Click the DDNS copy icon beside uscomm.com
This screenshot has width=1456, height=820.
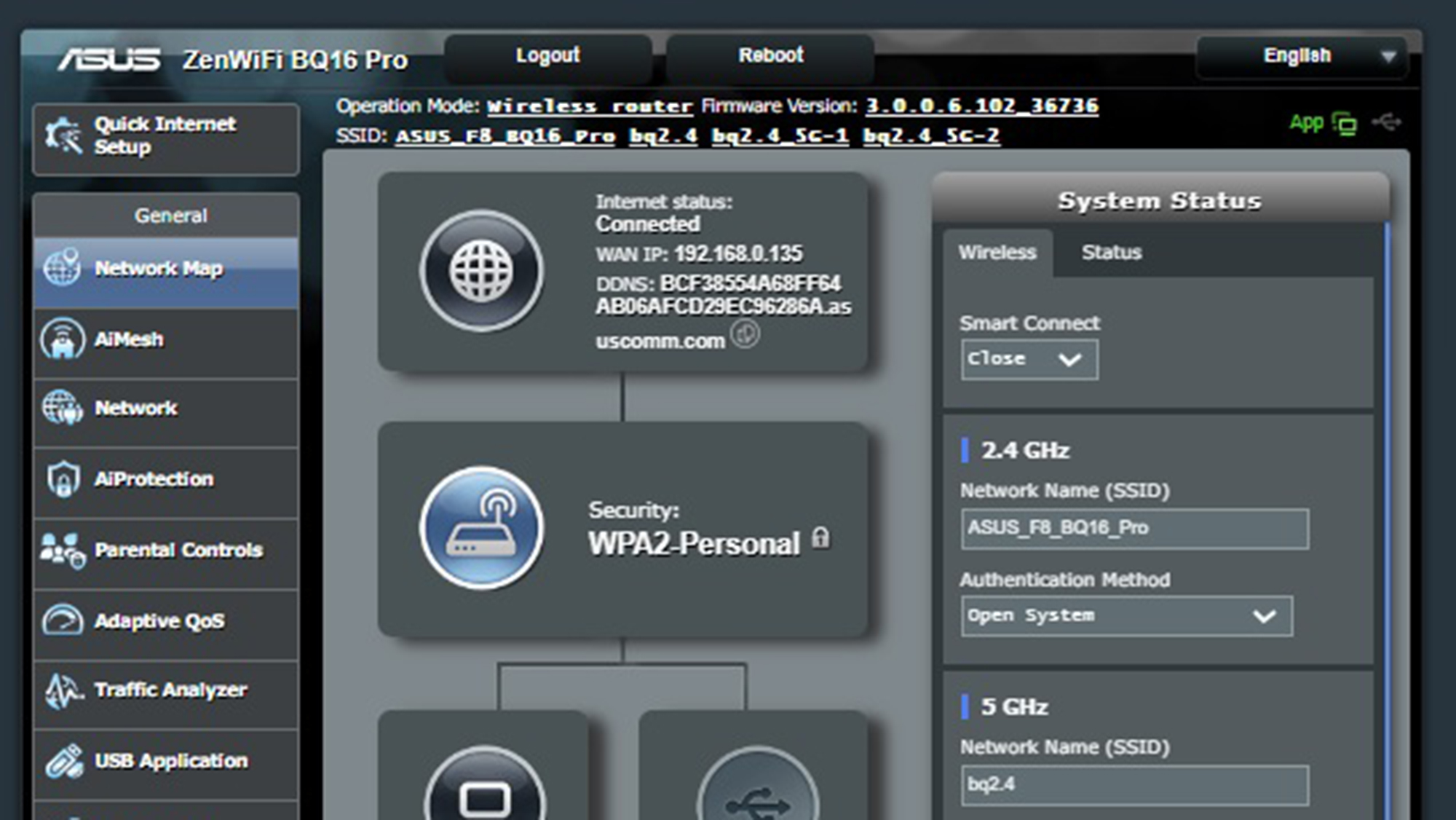coord(745,334)
